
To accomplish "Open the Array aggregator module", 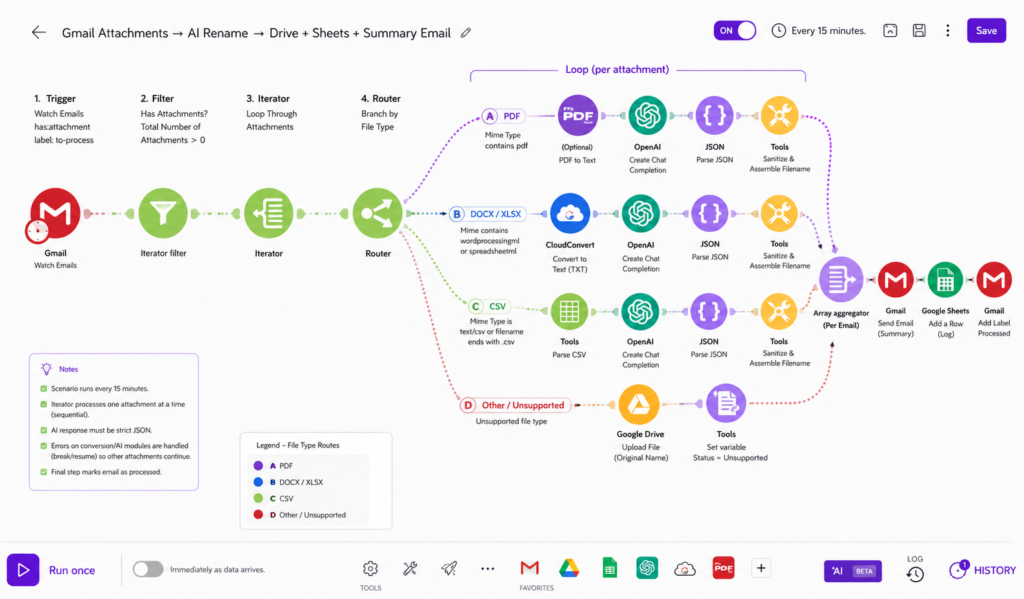I will [x=840, y=280].
